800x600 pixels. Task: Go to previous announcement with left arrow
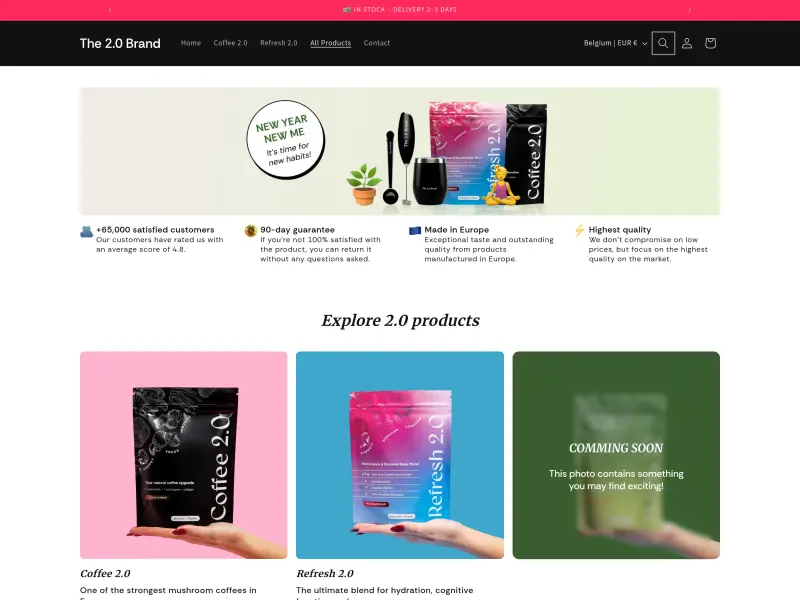point(110,10)
